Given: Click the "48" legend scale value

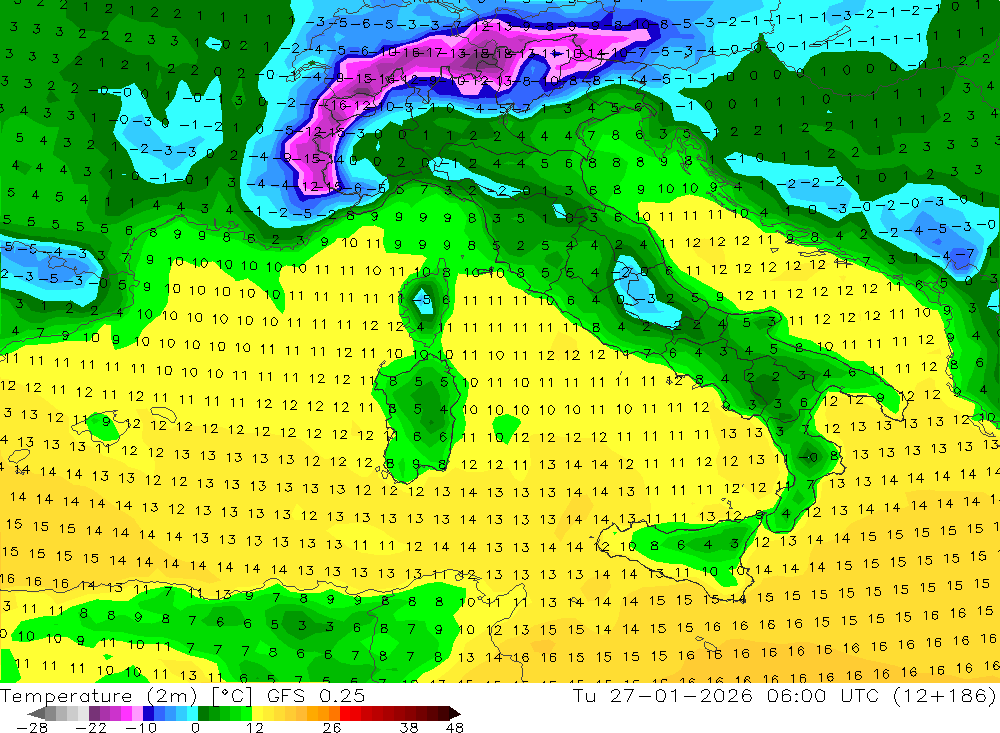Looking at the screenshot, I should coord(455,727).
